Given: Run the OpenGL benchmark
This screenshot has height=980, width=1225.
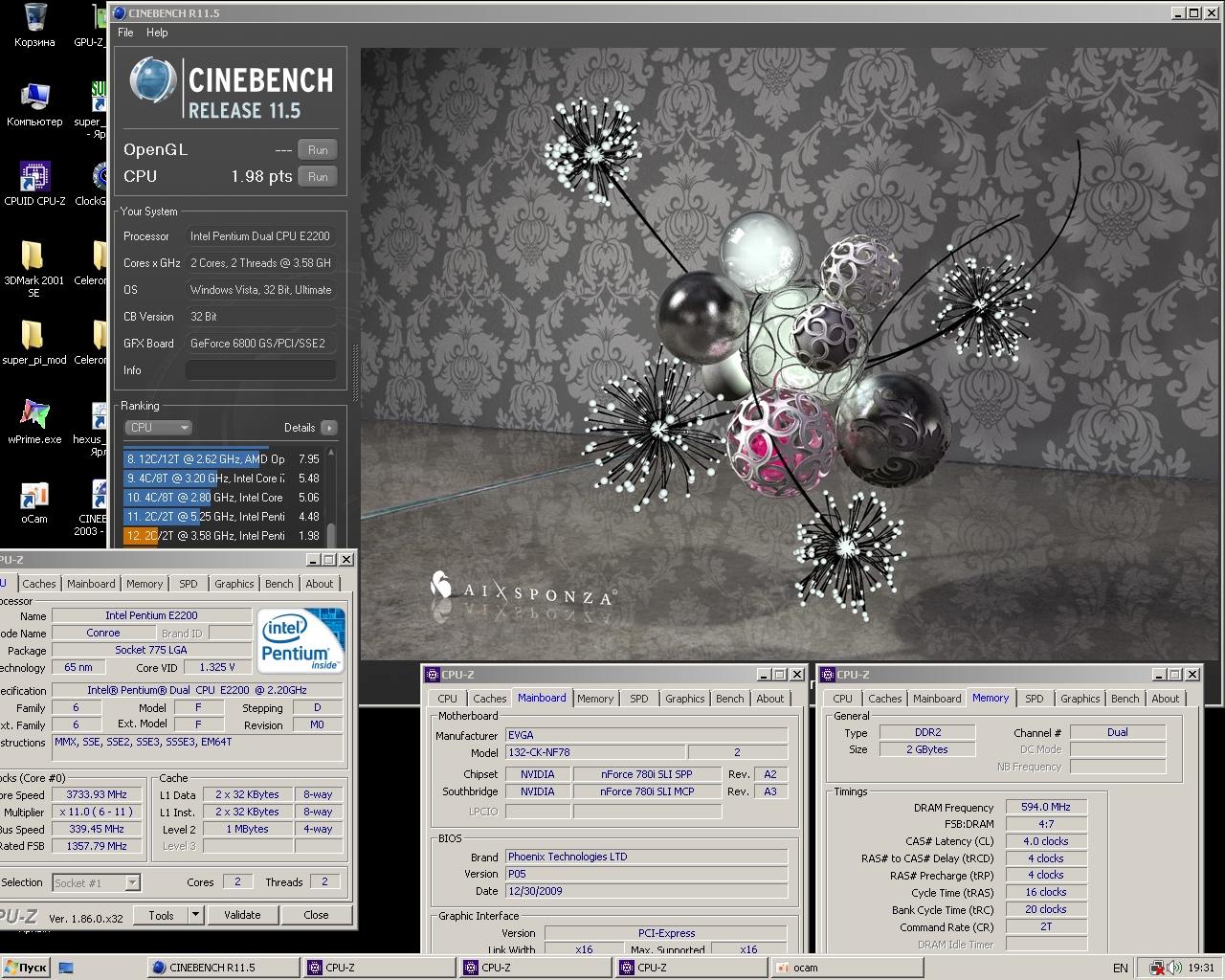Looking at the screenshot, I should pyautogui.click(x=318, y=150).
